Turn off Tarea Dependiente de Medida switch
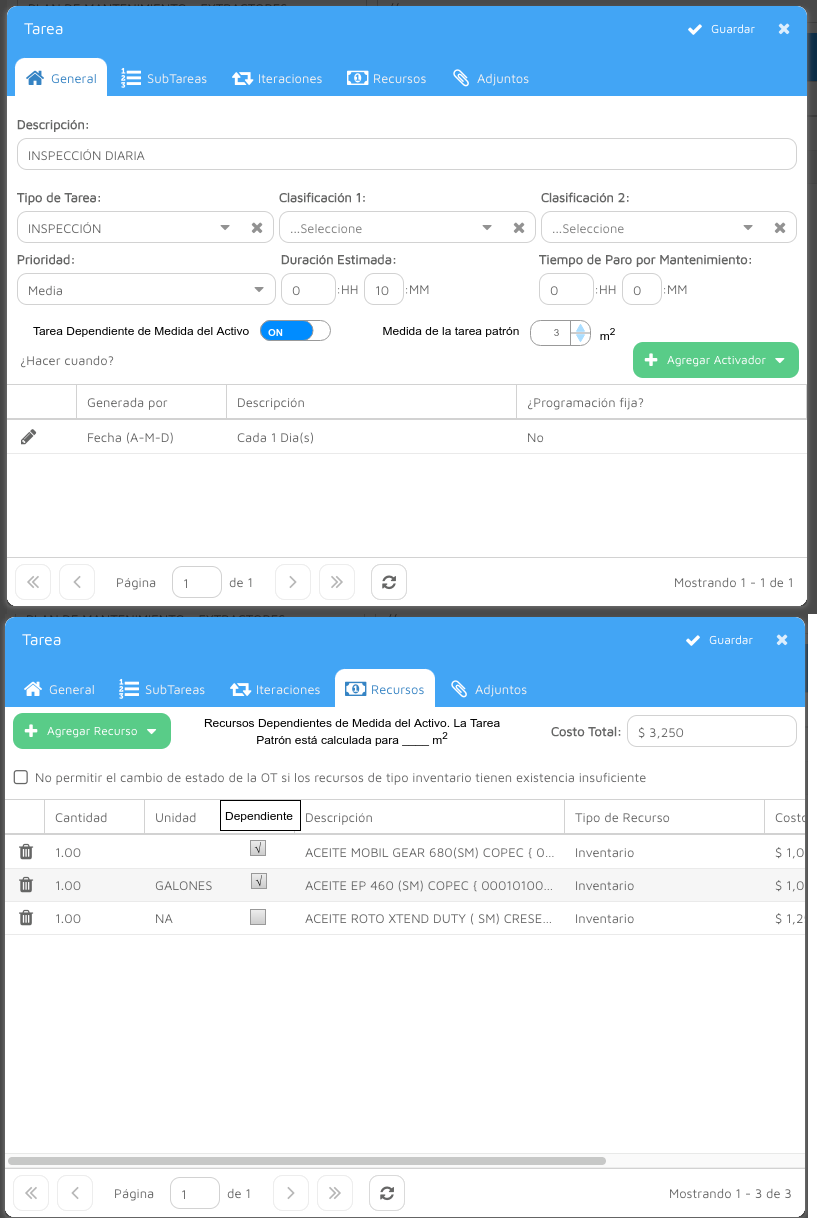The width and height of the screenshot is (818, 1219). point(294,331)
